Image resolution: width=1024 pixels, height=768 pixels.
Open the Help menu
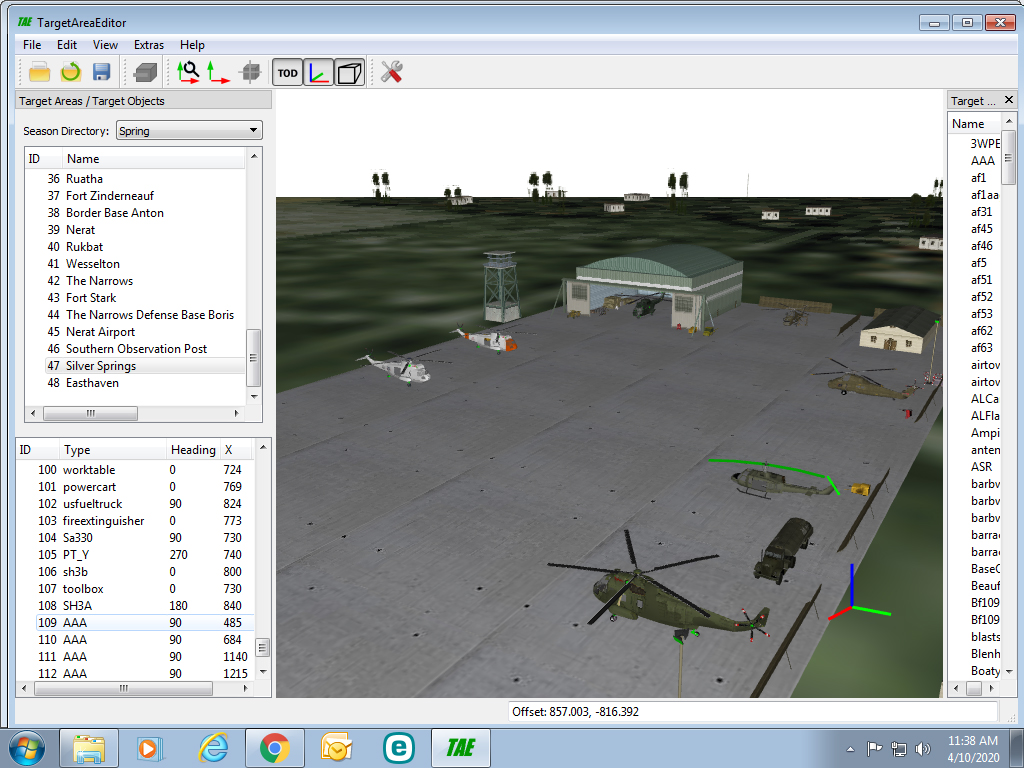[x=192, y=45]
